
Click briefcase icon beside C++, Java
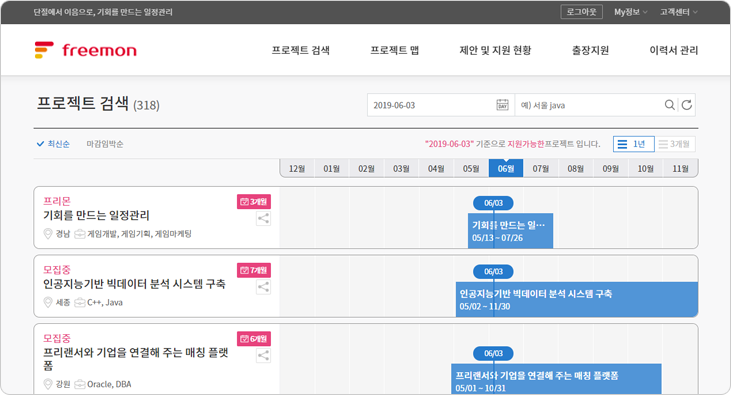pos(80,302)
